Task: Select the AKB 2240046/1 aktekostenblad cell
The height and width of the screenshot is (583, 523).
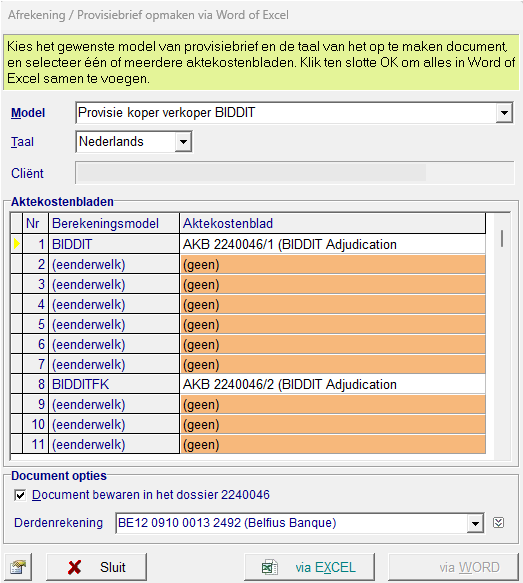Action: (333, 244)
